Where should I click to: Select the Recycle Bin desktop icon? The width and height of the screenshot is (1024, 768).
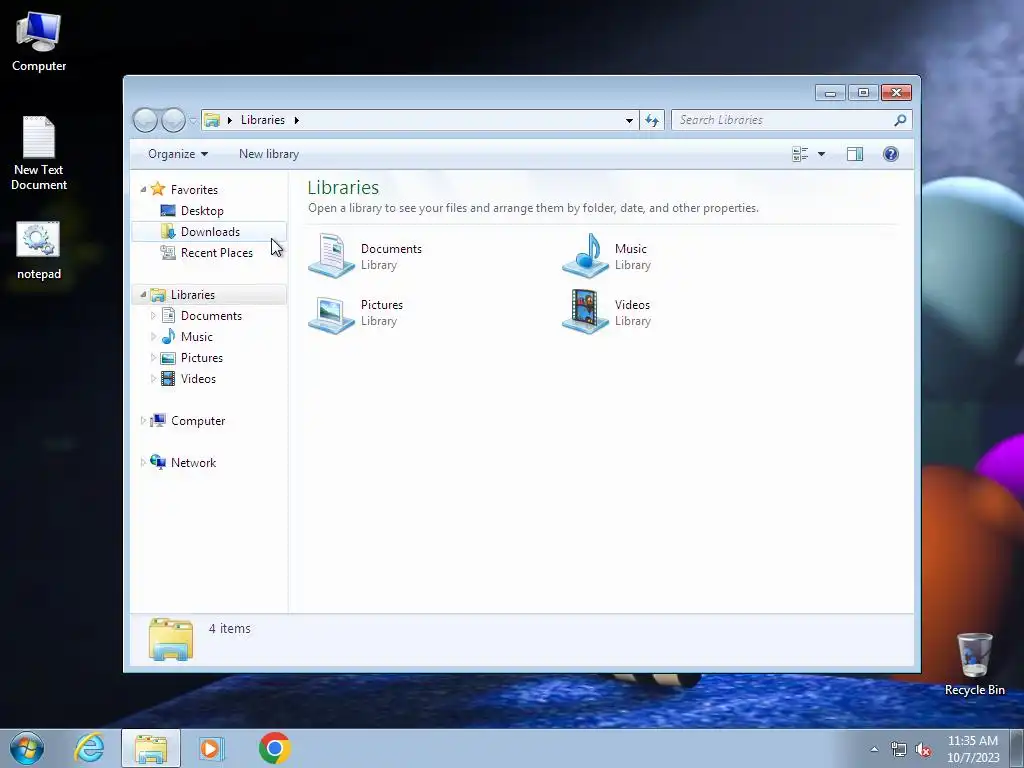tap(974, 664)
